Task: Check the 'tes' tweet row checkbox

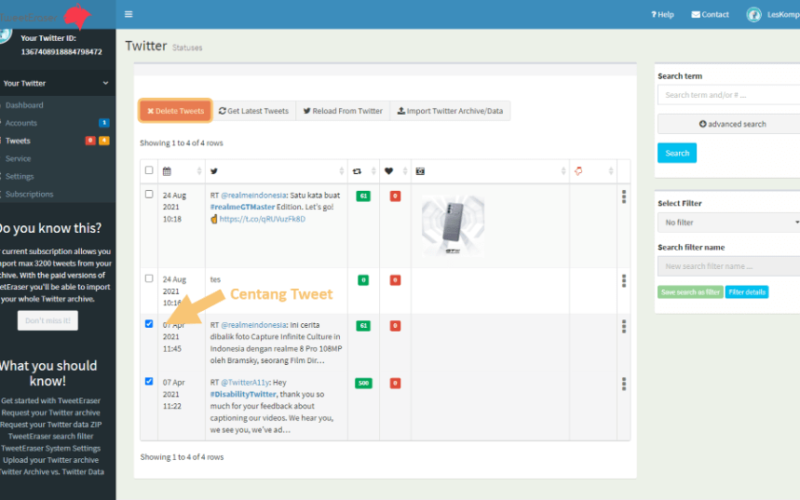Action: point(149,279)
